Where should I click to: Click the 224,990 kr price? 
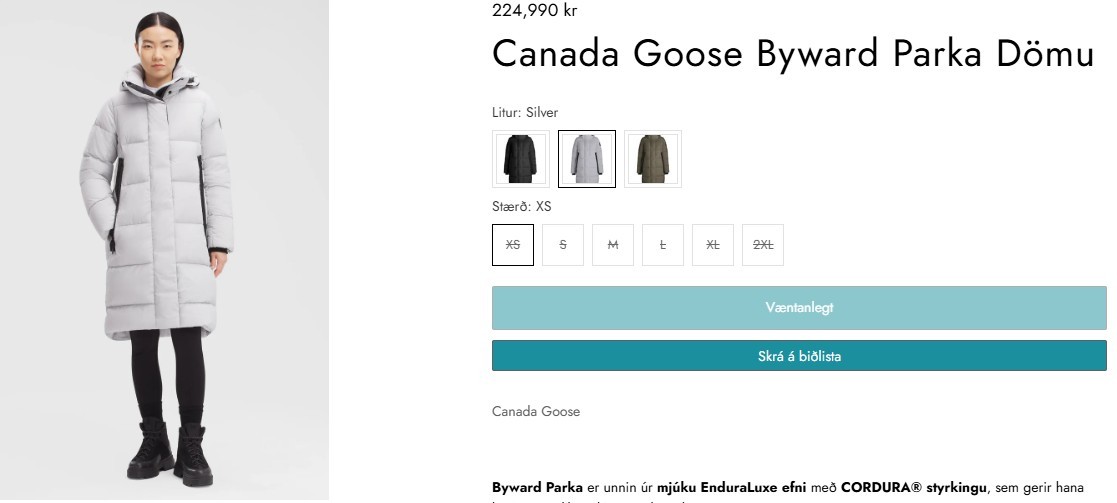click(535, 10)
